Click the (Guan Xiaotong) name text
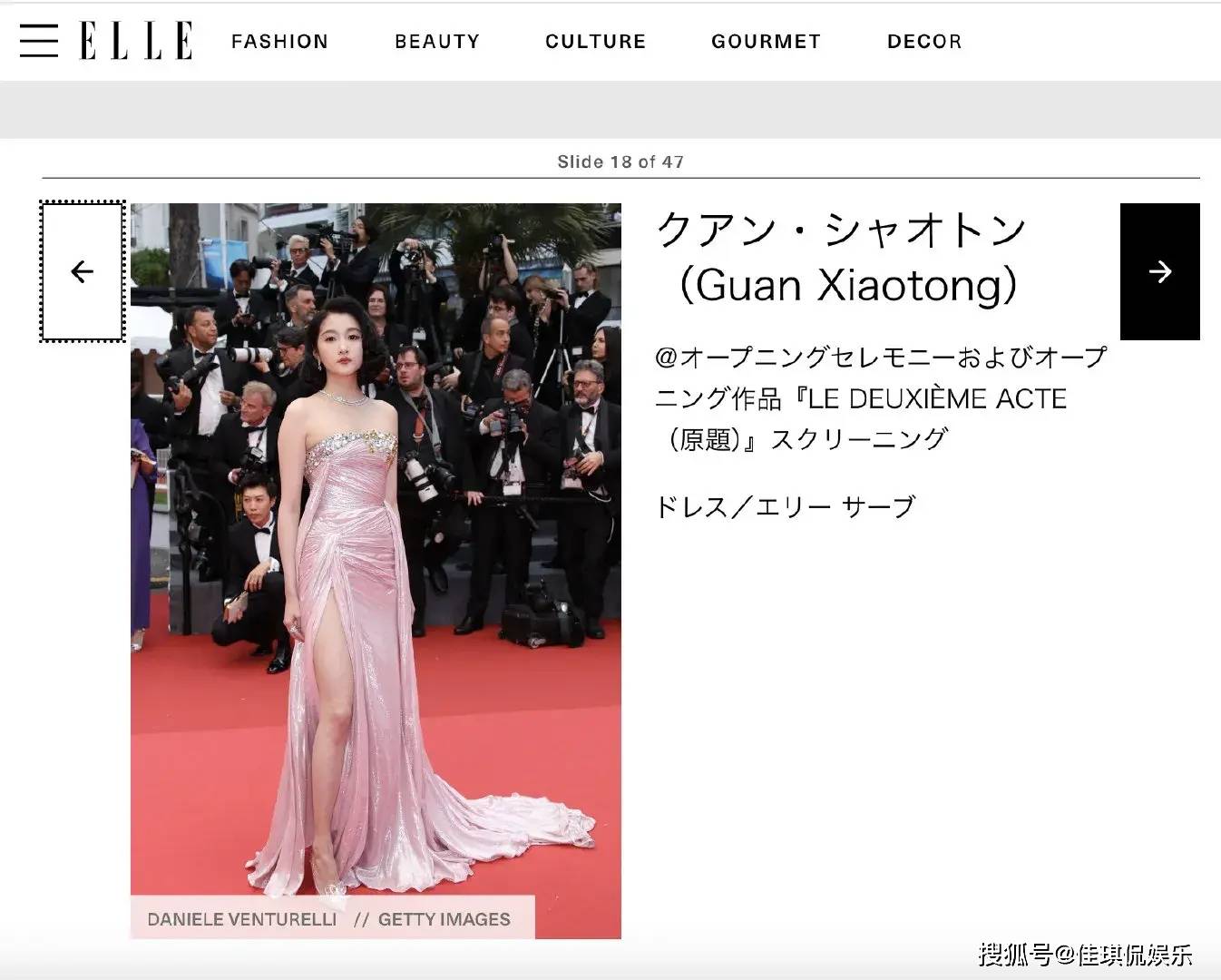Image resolution: width=1221 pixels, height=980 pixels. (847, 285)
